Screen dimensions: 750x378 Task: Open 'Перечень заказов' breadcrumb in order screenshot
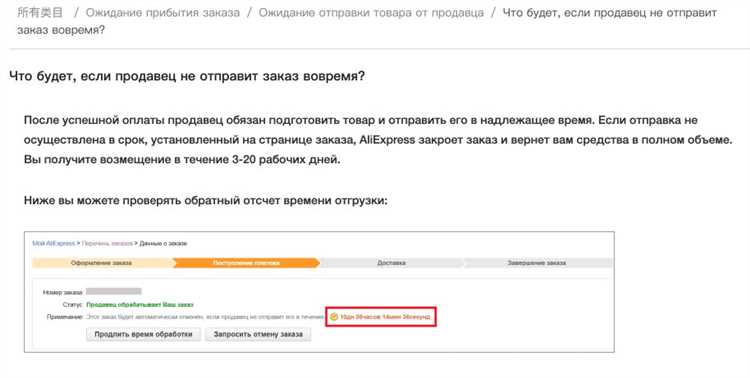[107, 243]
